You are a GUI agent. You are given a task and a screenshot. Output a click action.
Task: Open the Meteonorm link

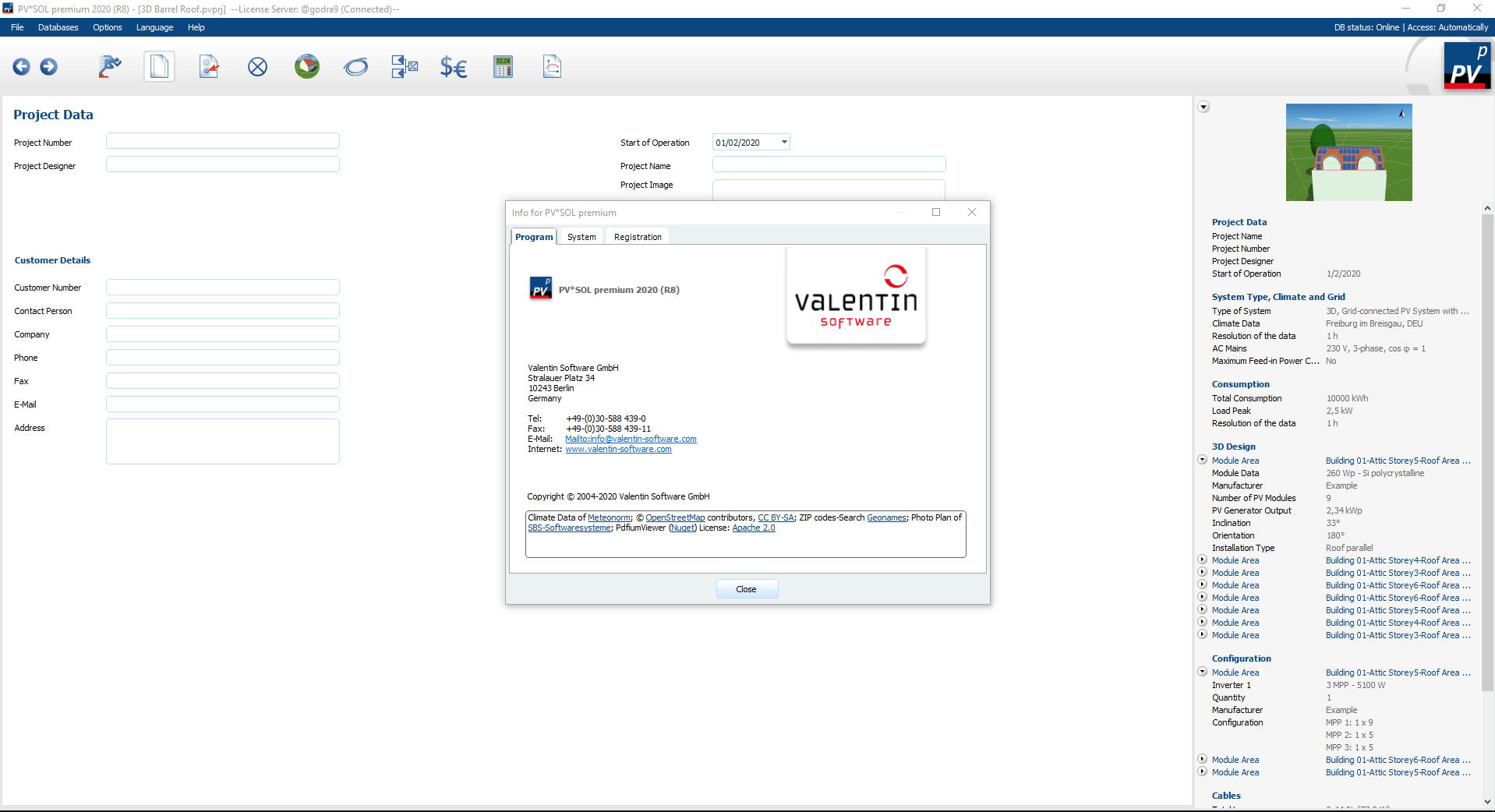click(x=609, y=517)
